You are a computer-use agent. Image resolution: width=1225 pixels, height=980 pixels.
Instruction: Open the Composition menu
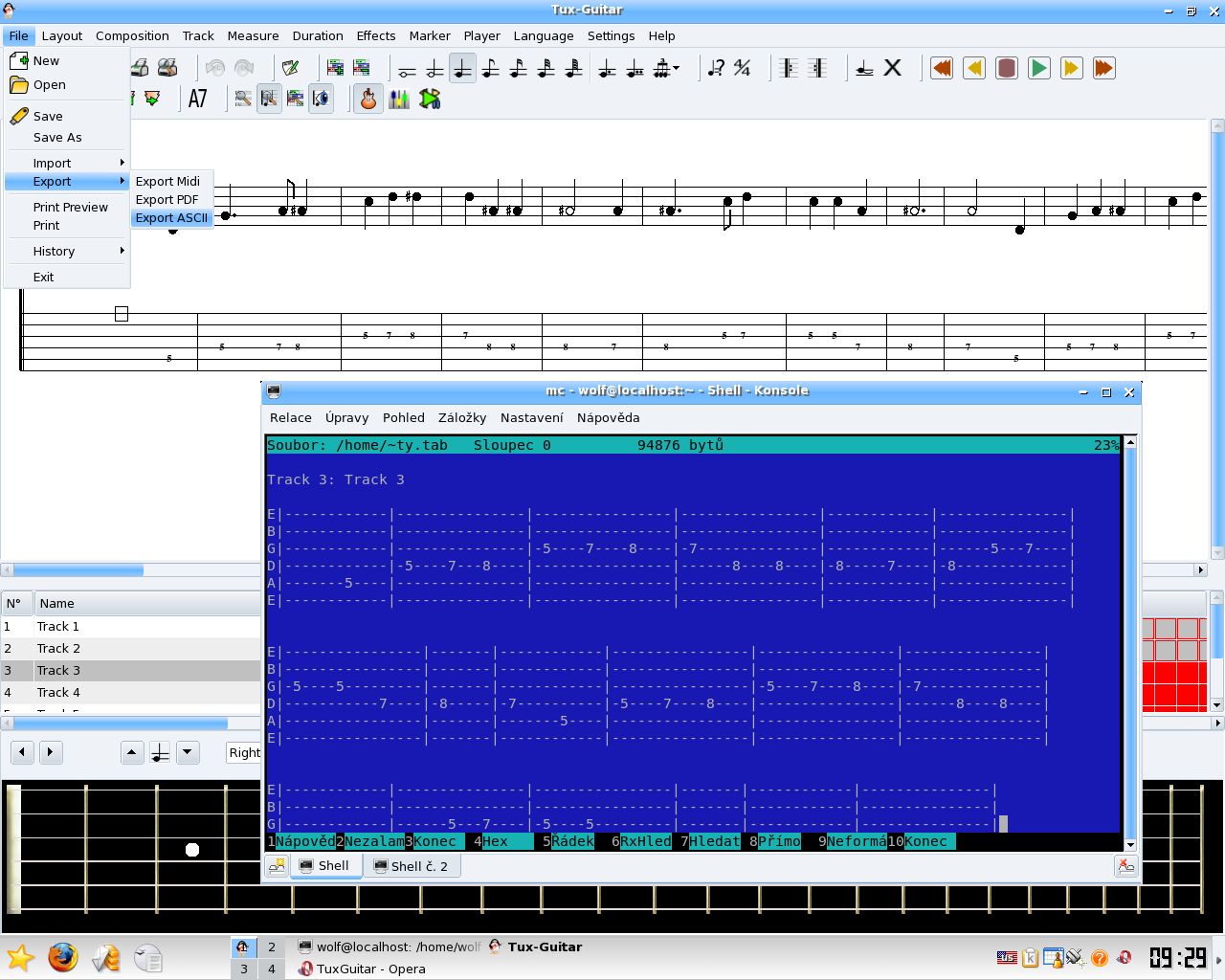pos(132,35)
